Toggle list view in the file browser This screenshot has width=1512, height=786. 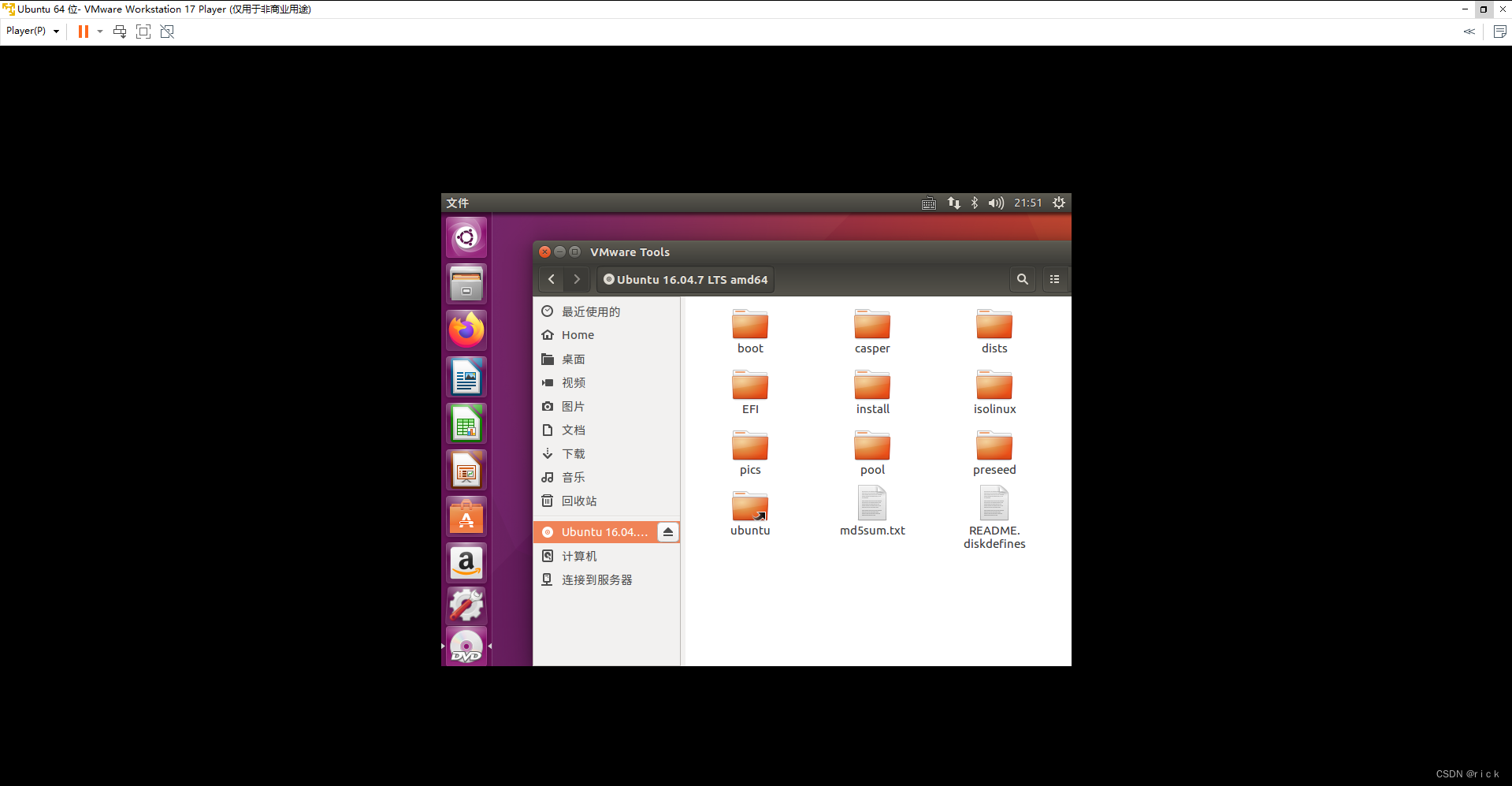click(1054, 279)
